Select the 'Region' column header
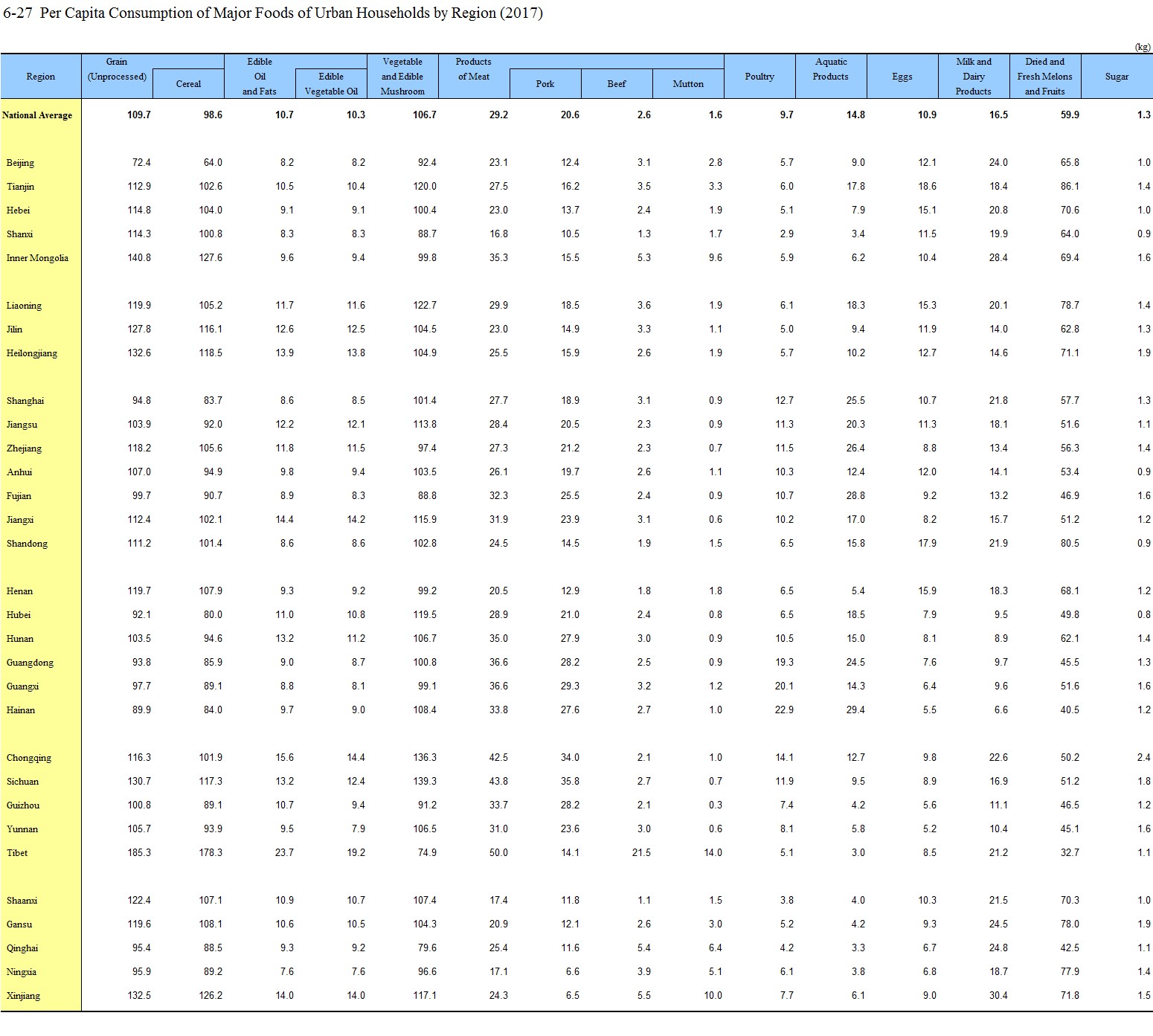This screenshot has width=1153, height=1036. [40, 77]
